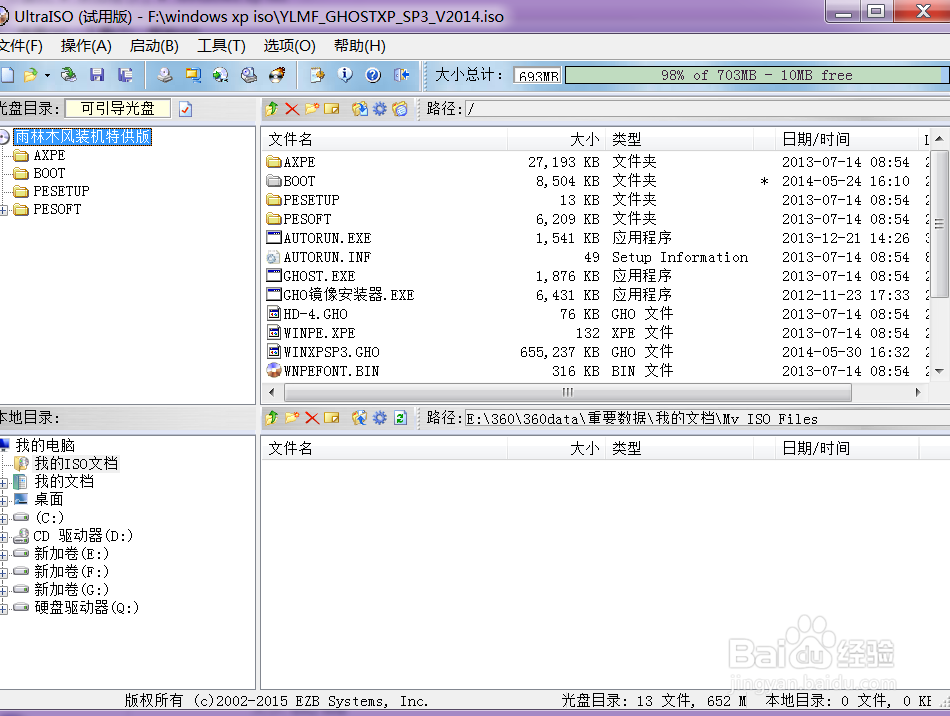The image size is (950, 716).
Task: Open the 工具(T) menu
Action: point(221,46)
